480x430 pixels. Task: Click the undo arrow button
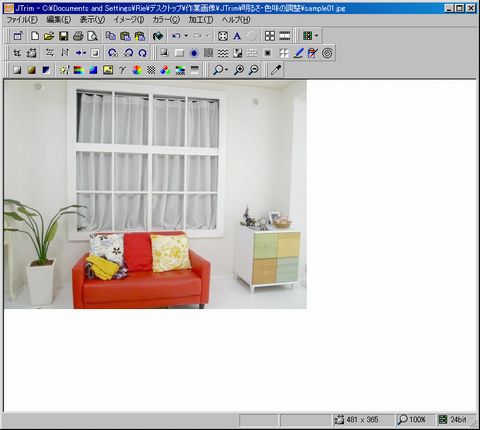click(176, 36)
